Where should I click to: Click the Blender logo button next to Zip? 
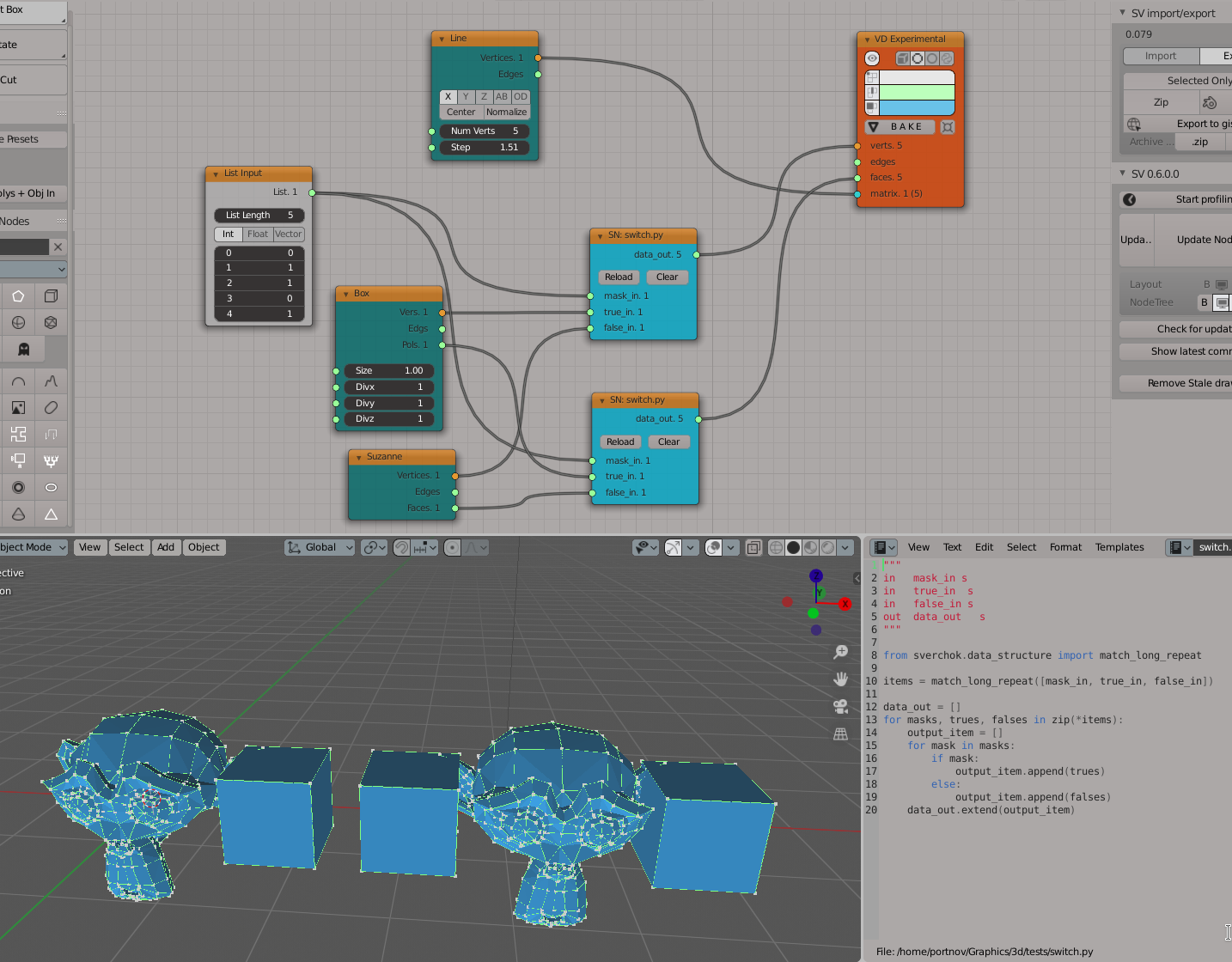coord(1210,103)
